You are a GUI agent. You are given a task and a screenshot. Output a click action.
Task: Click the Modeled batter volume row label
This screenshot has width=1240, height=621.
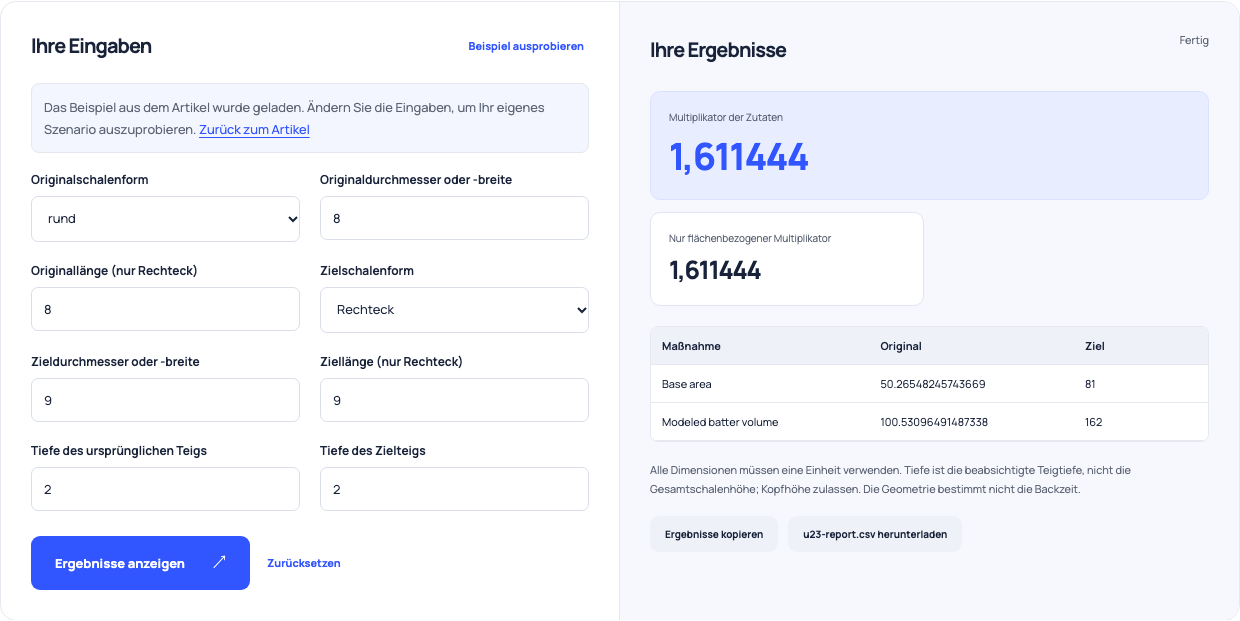[720, 422]
